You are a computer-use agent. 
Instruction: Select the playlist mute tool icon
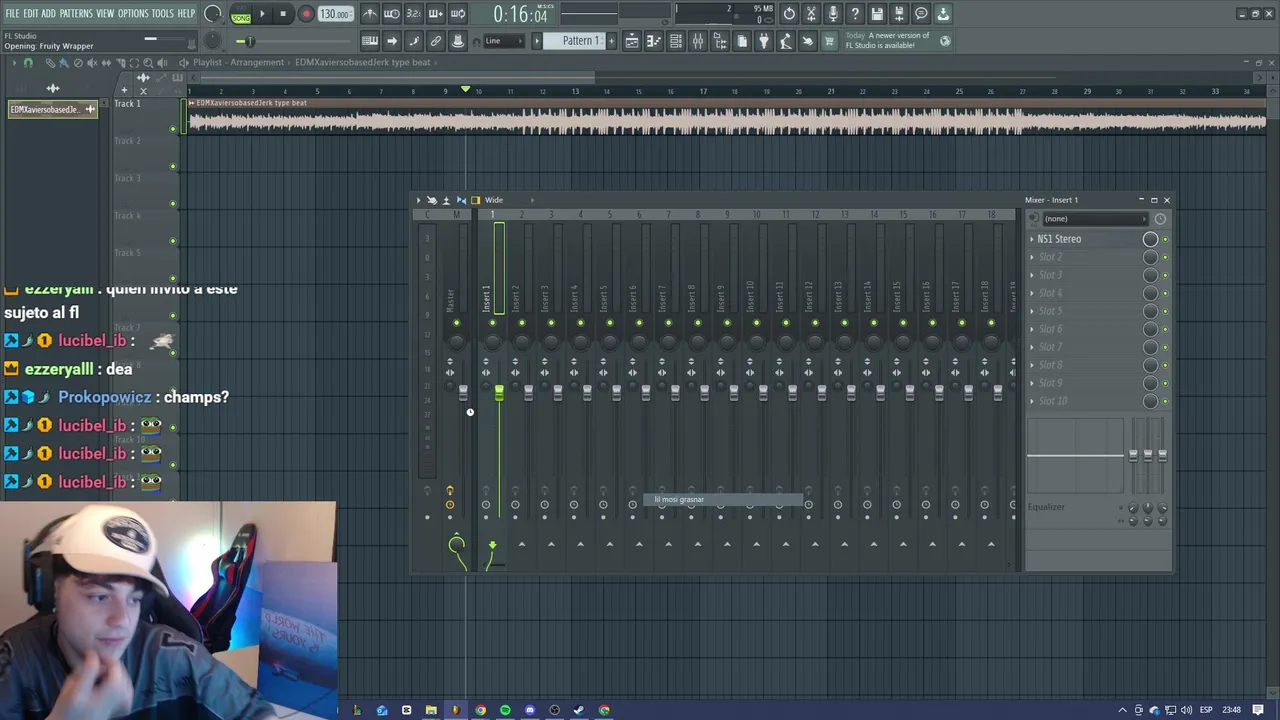pos(92,63)
